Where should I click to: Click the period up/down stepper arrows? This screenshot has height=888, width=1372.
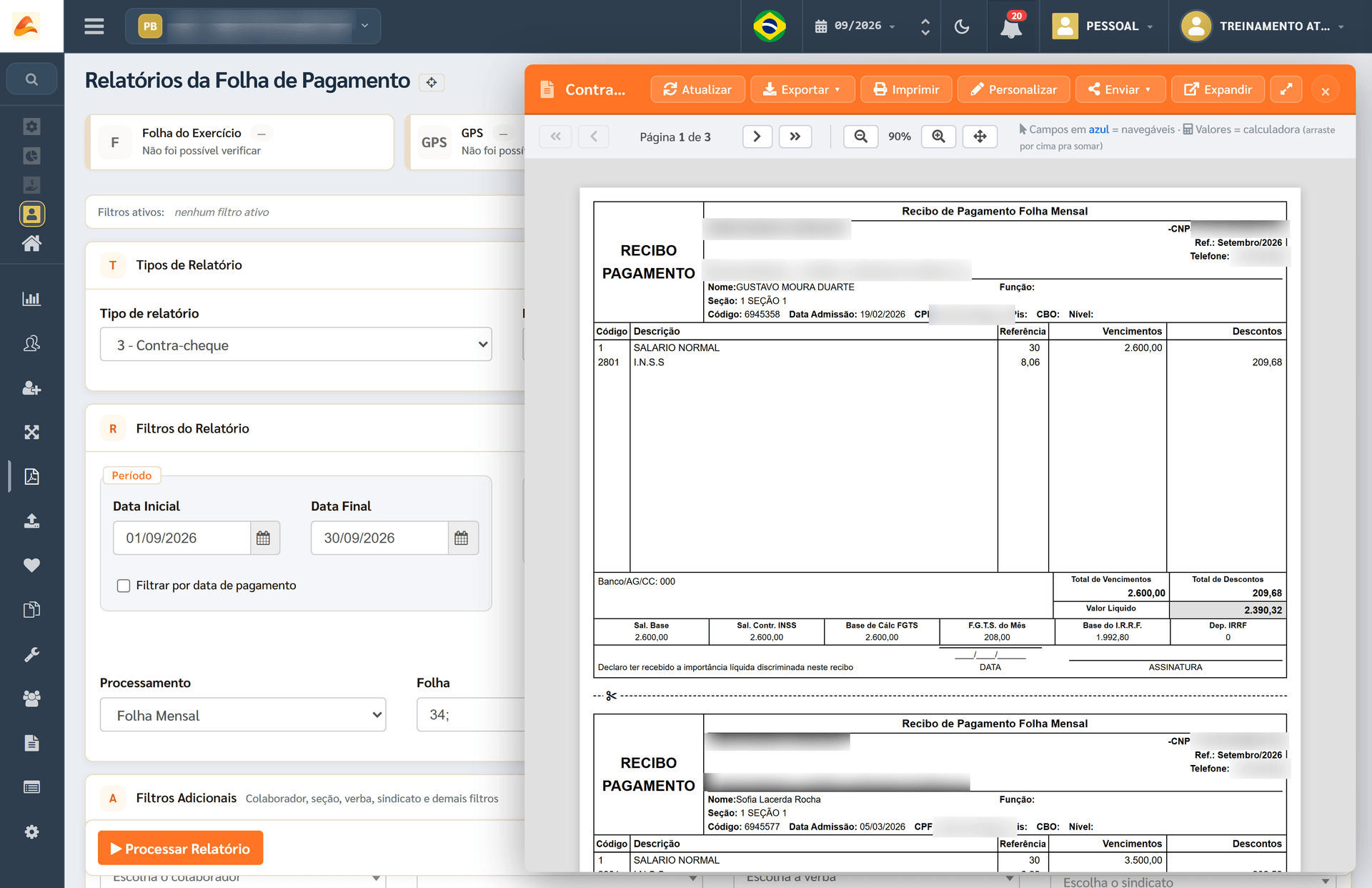(x=925, y=26)
